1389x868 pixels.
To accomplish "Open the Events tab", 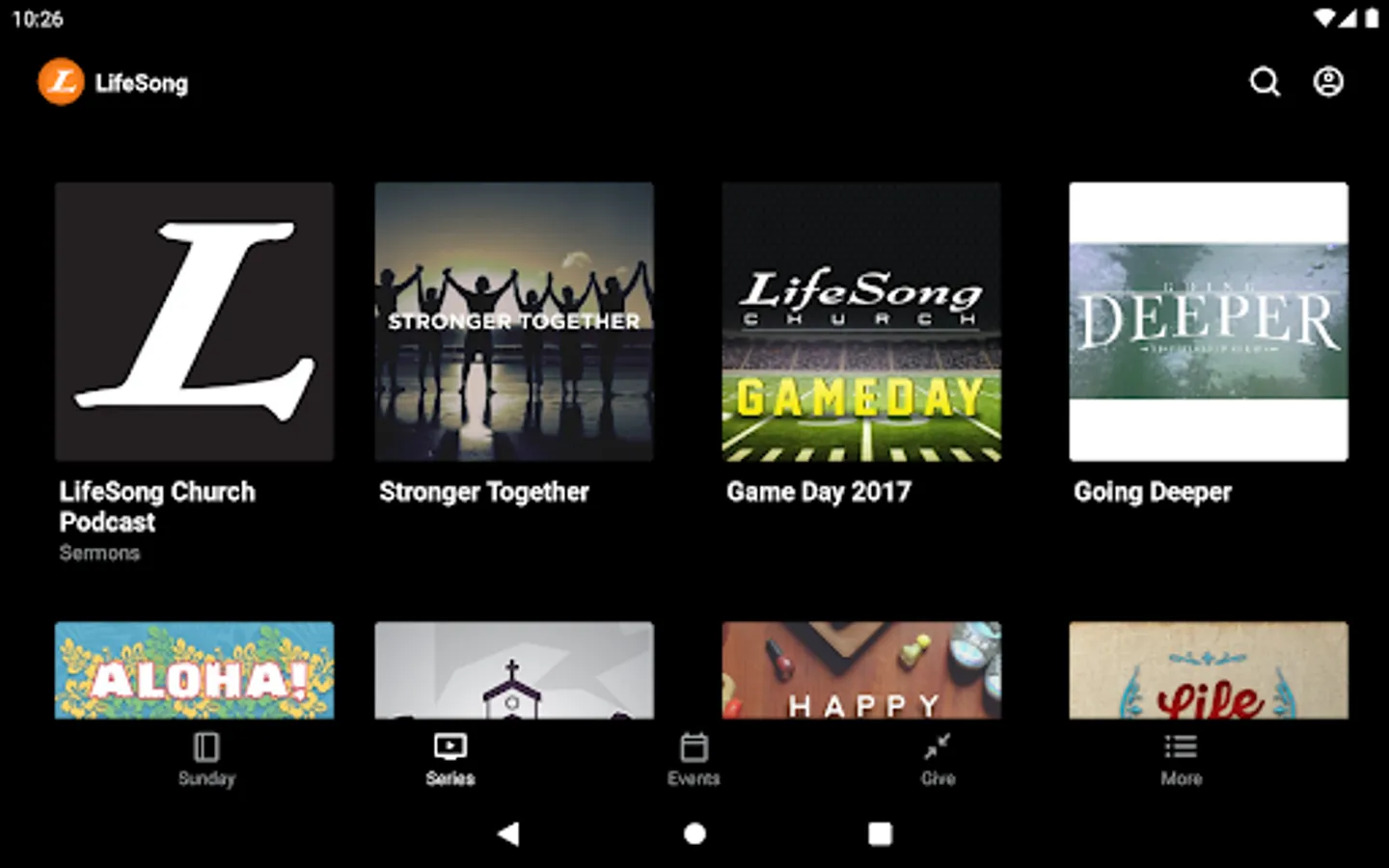I will click(x=694, y=760).
